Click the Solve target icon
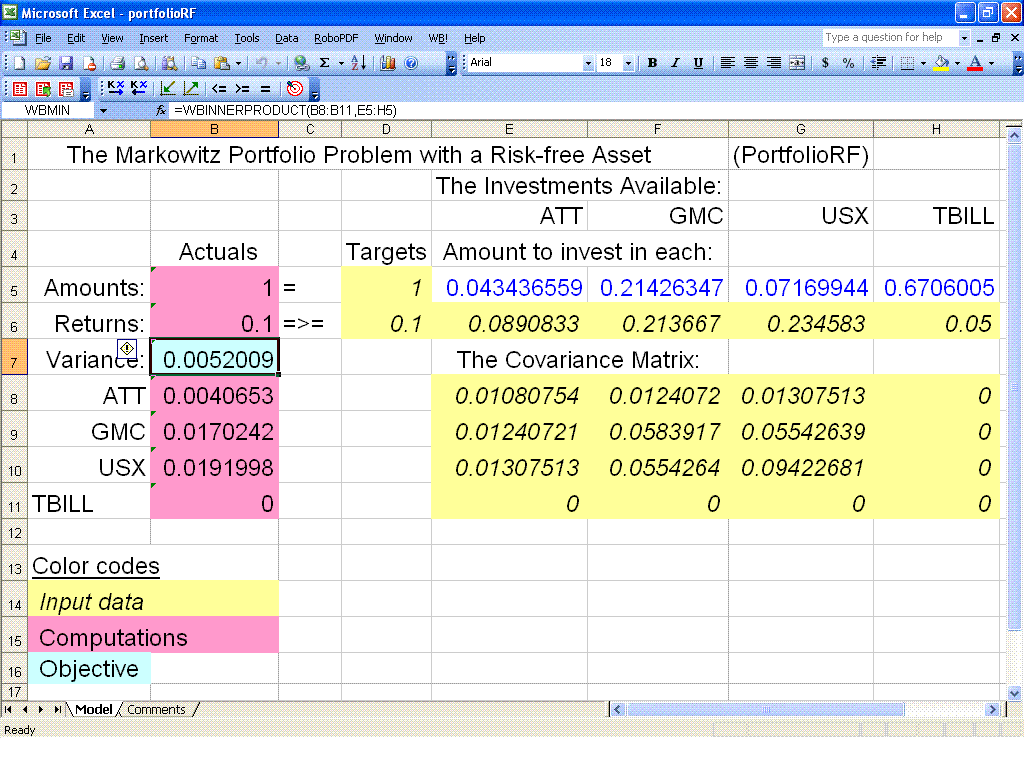Viewport: 1024px width, 768px height. (295, 88)
